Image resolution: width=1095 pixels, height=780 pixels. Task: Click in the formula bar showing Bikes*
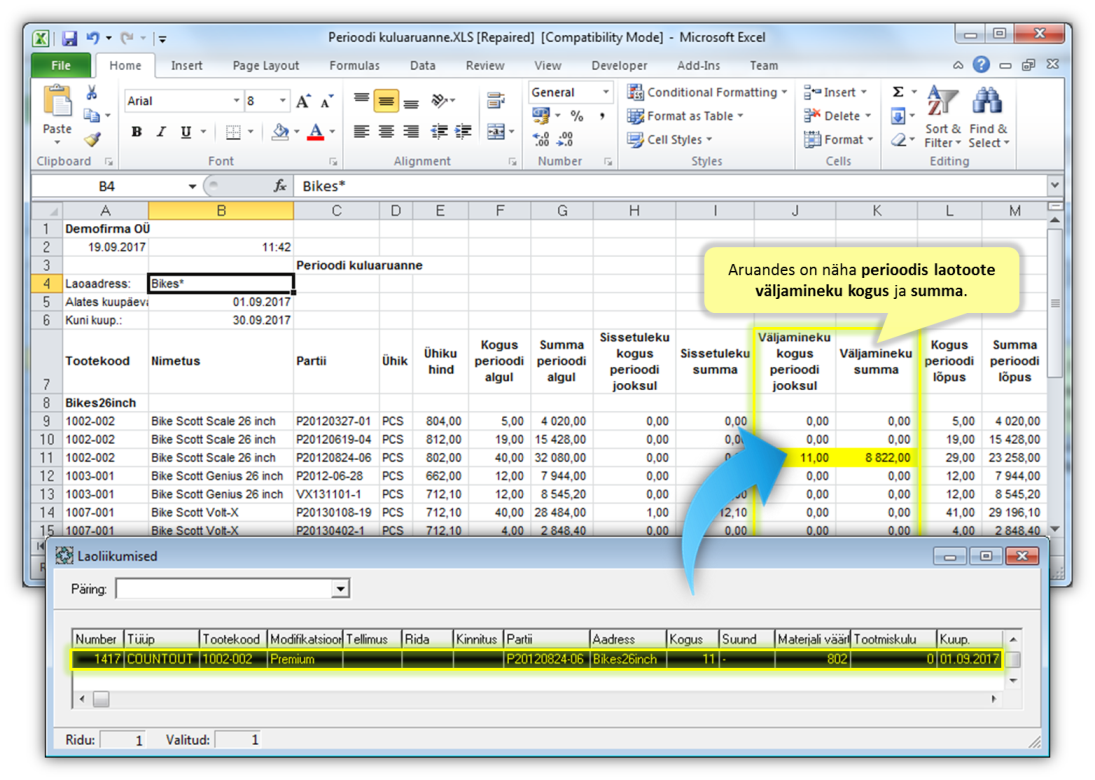click(x=670, y=186)
